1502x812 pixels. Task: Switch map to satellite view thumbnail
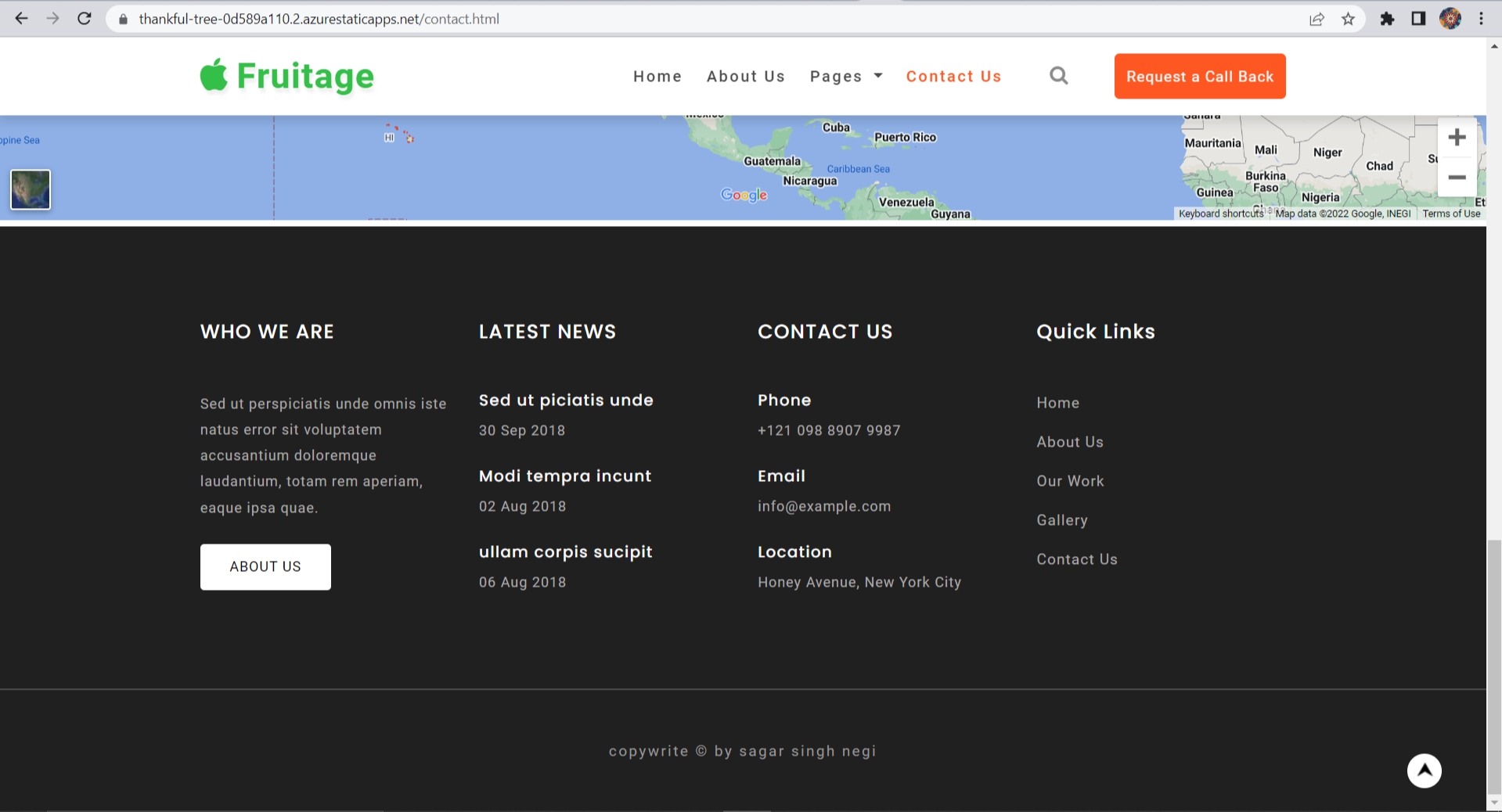(31, 189)
